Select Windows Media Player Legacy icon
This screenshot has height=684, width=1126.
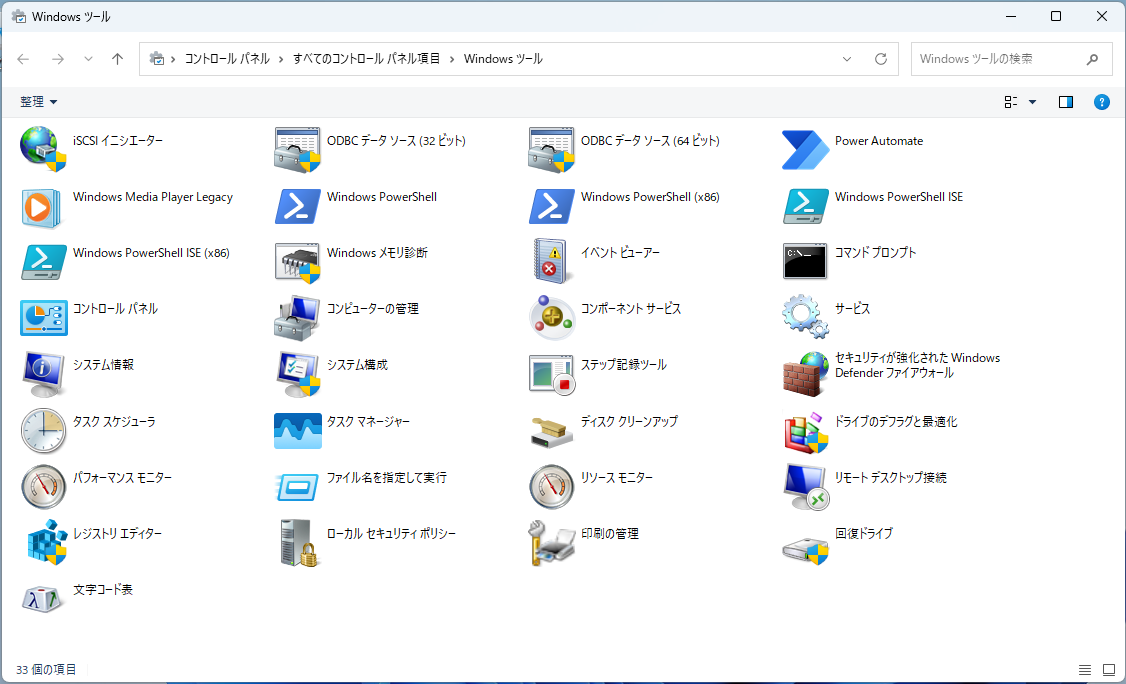pos(41,207)
